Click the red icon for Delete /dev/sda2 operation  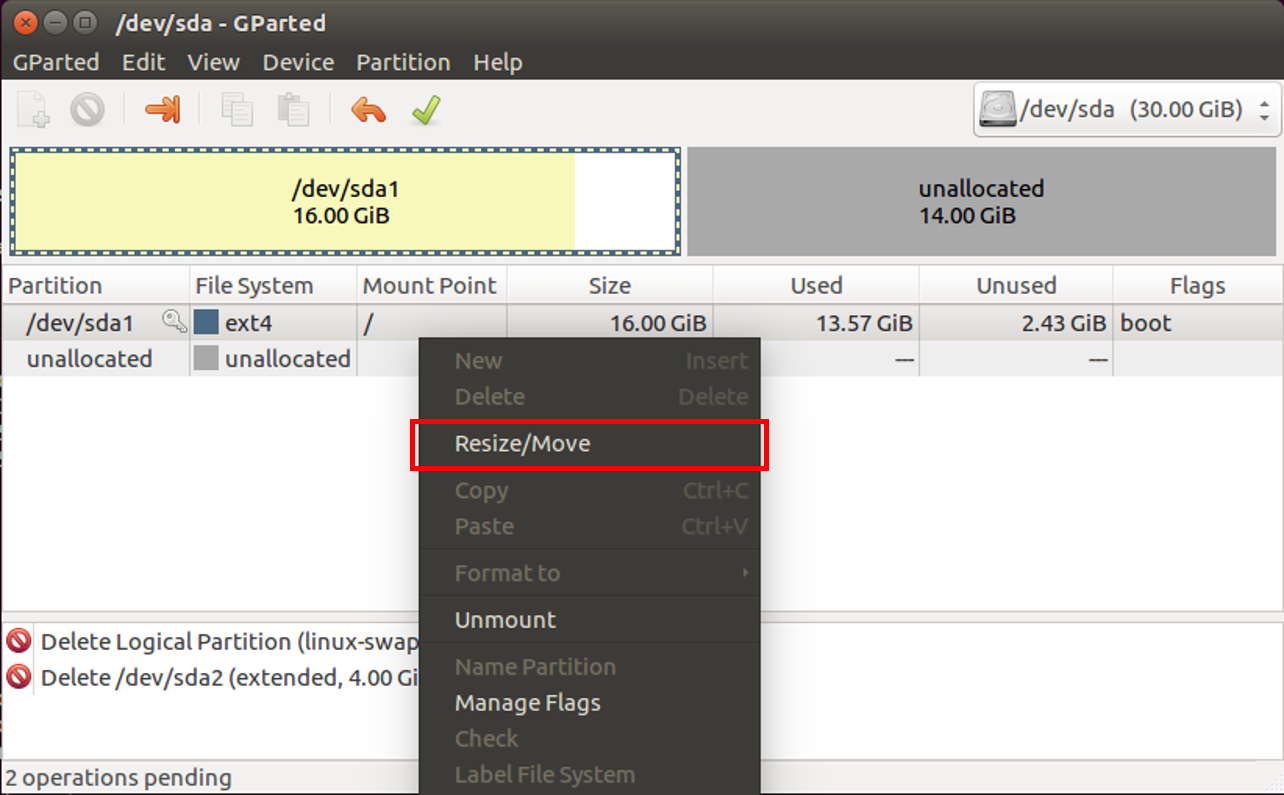tap(18, 677)
